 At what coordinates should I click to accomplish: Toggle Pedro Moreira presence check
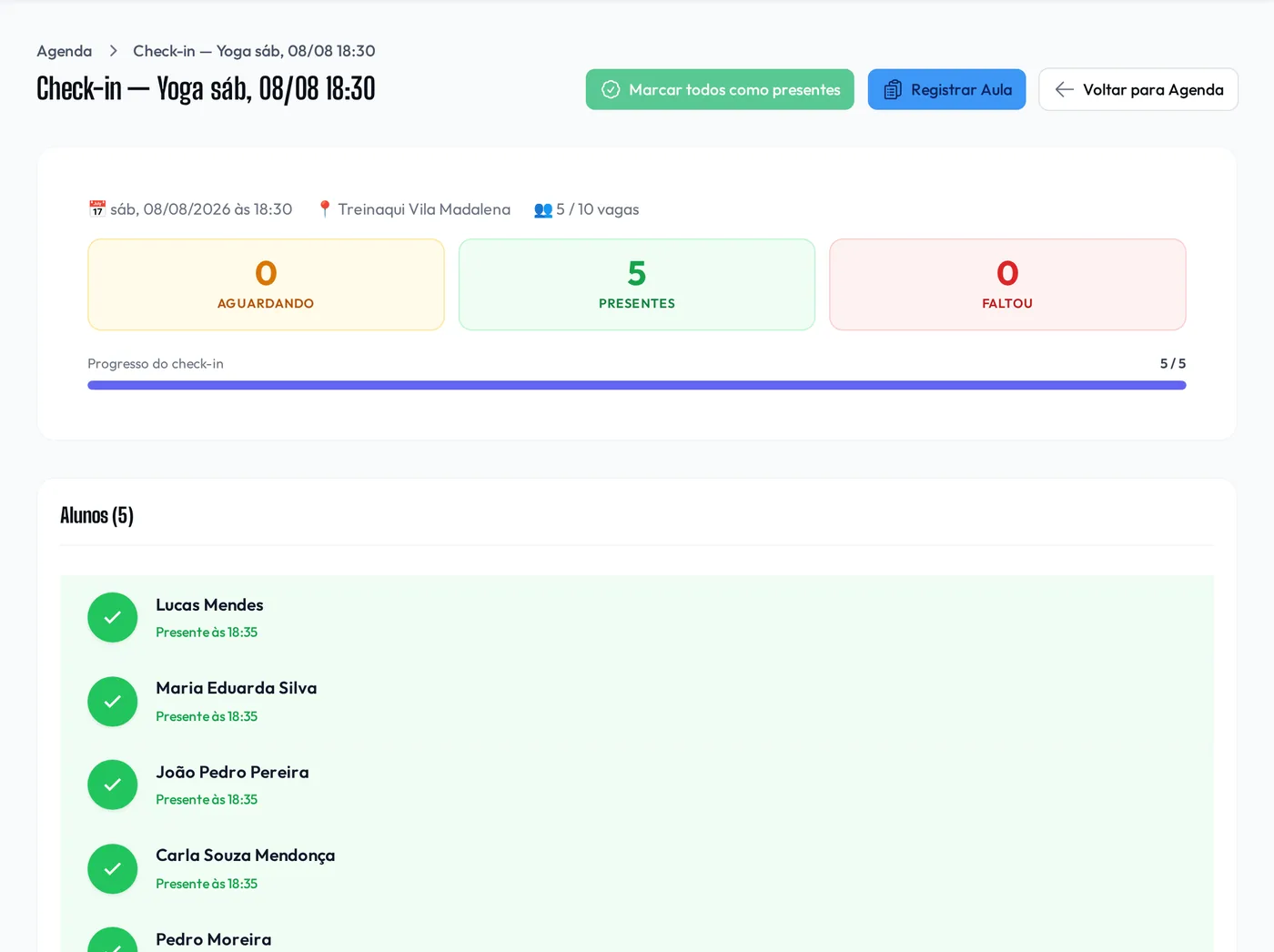pos(113,940)
